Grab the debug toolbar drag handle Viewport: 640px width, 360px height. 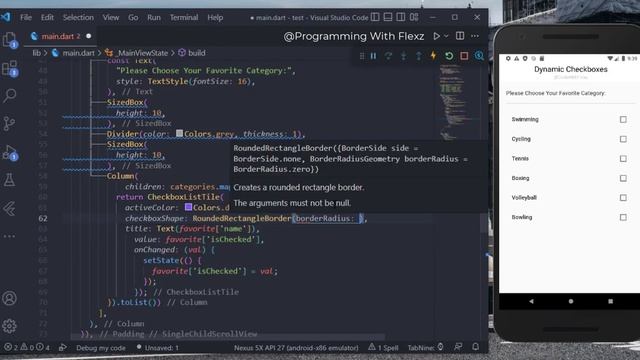click(362, 56)
